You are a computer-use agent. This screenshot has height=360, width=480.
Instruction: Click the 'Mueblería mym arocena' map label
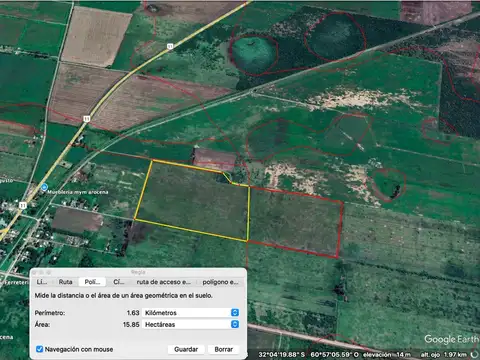[x=78, y=192]
